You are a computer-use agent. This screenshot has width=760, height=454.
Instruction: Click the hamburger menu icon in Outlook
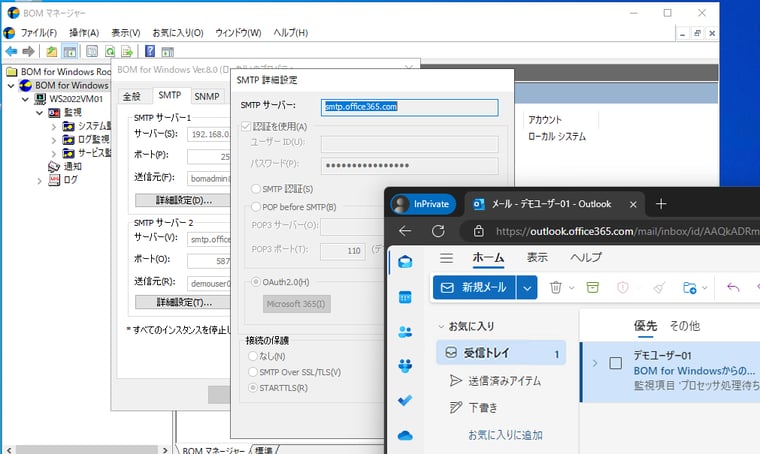coord(446,258)
